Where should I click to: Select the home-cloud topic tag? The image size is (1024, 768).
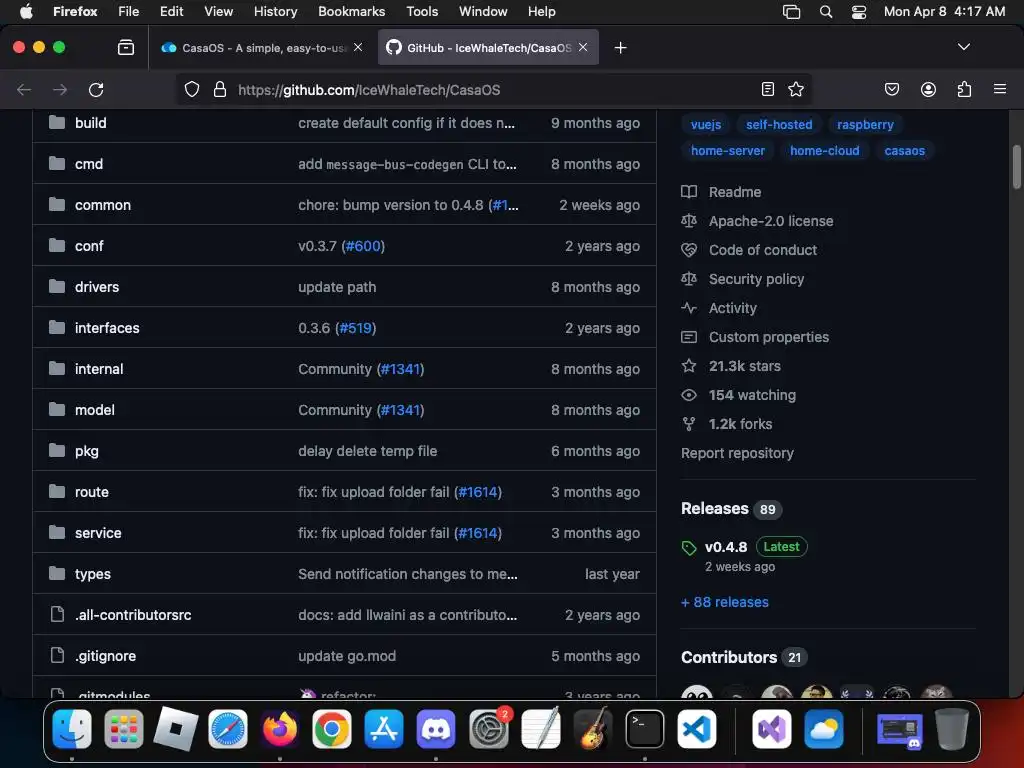click(x=825, y=151)
